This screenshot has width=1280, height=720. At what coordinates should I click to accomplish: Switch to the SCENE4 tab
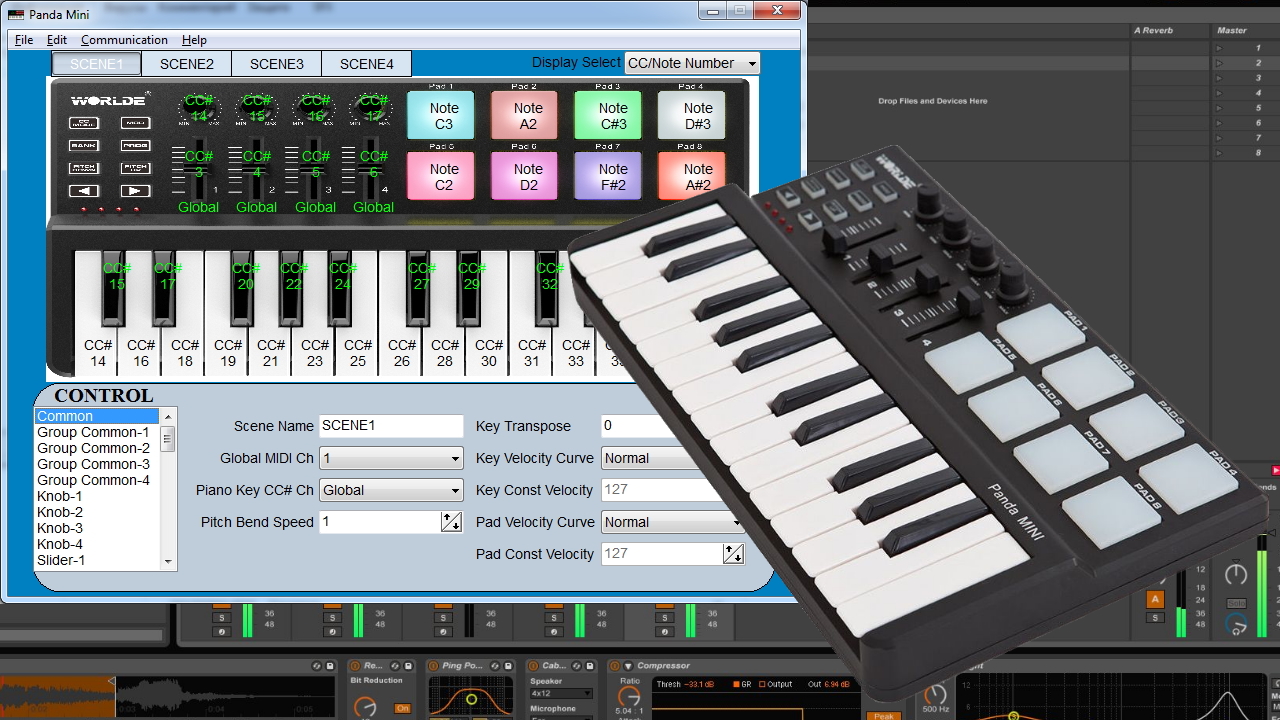pos(367,64)
